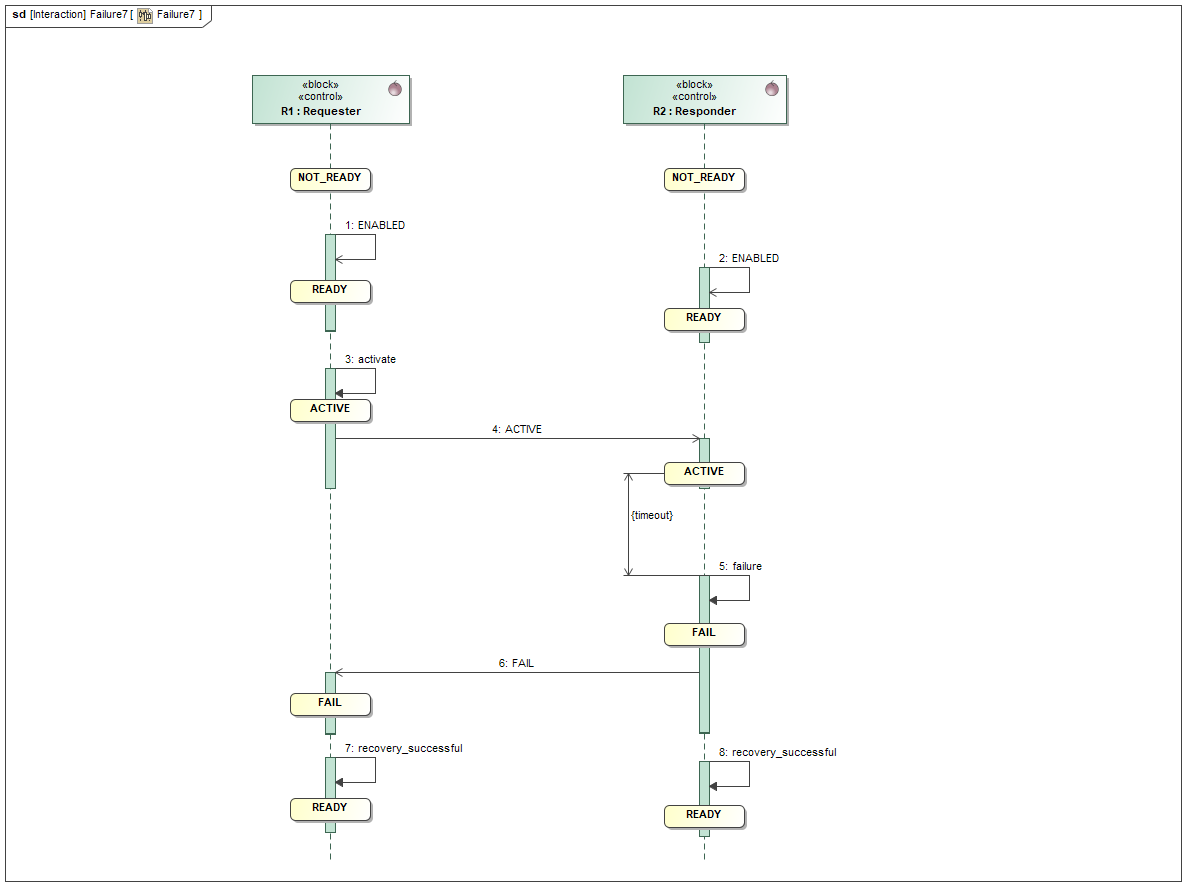Click the control stereotype icon on R2 Responder head

coord(770,88)
